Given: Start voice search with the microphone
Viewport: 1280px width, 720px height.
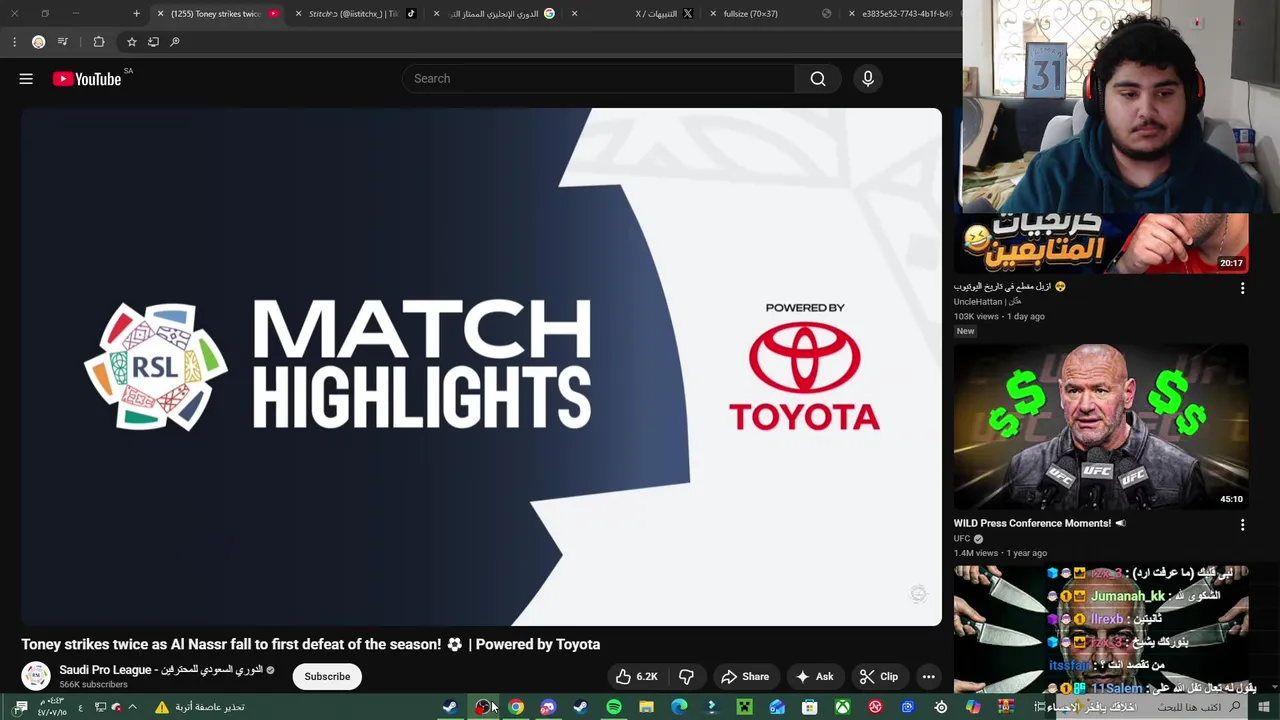Looking at the screenshot, I should (868, 79).
